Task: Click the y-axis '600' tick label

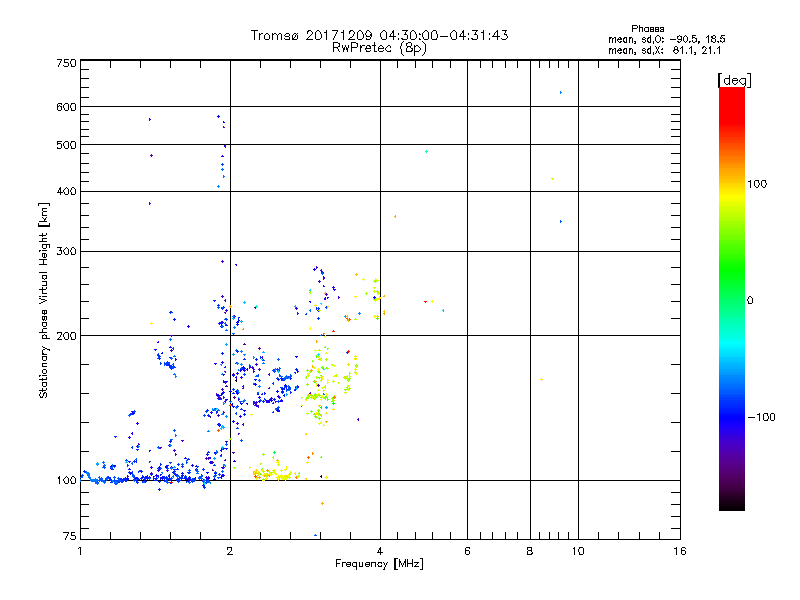Action: click(x=66, y=107)
